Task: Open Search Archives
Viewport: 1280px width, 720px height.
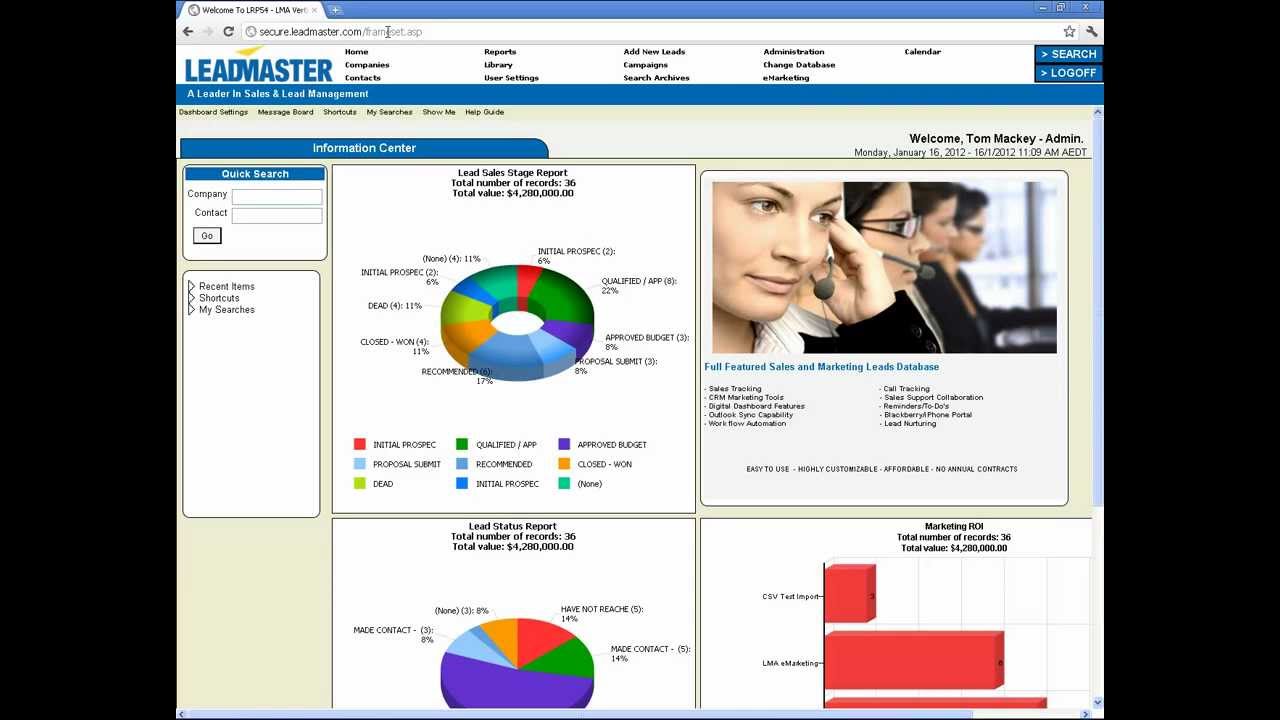Action: click(x=656, y=78)
